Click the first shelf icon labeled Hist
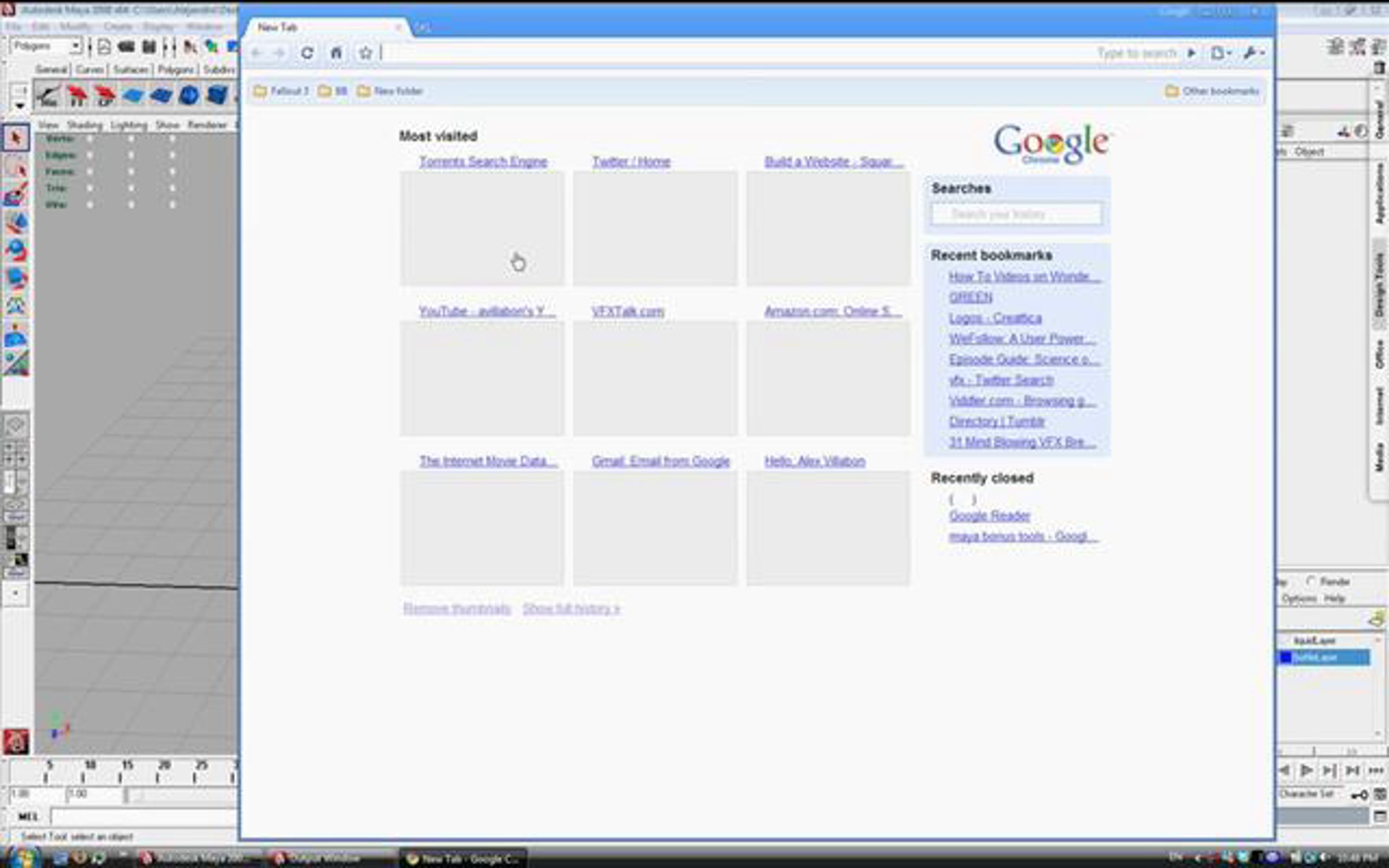1389x868 pixels. point(48,95)
